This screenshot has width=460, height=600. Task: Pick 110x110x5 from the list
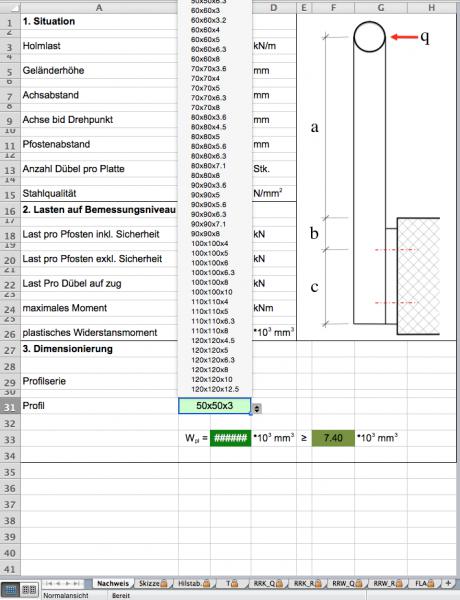pyautogui.click(x=210, y=311)
